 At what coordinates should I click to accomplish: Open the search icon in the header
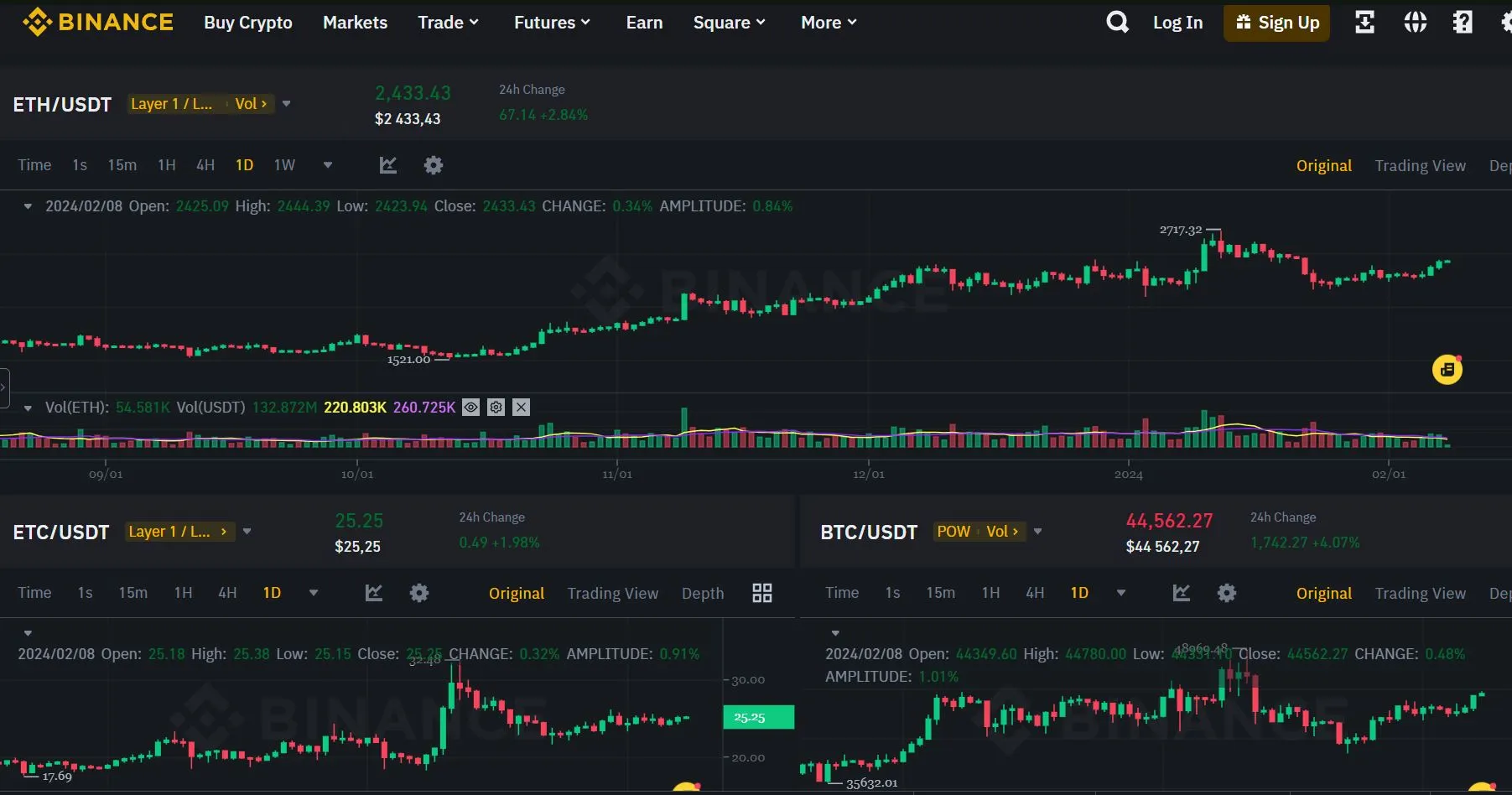click(1117, 22)
